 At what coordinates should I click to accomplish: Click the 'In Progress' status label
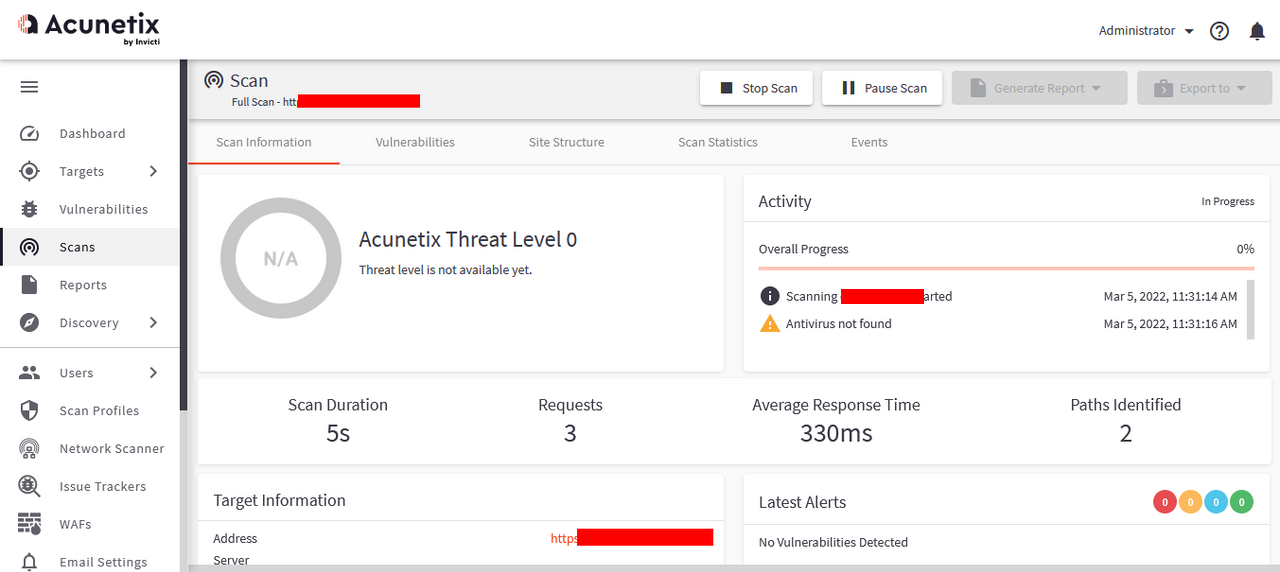(x=1228, y=201)
